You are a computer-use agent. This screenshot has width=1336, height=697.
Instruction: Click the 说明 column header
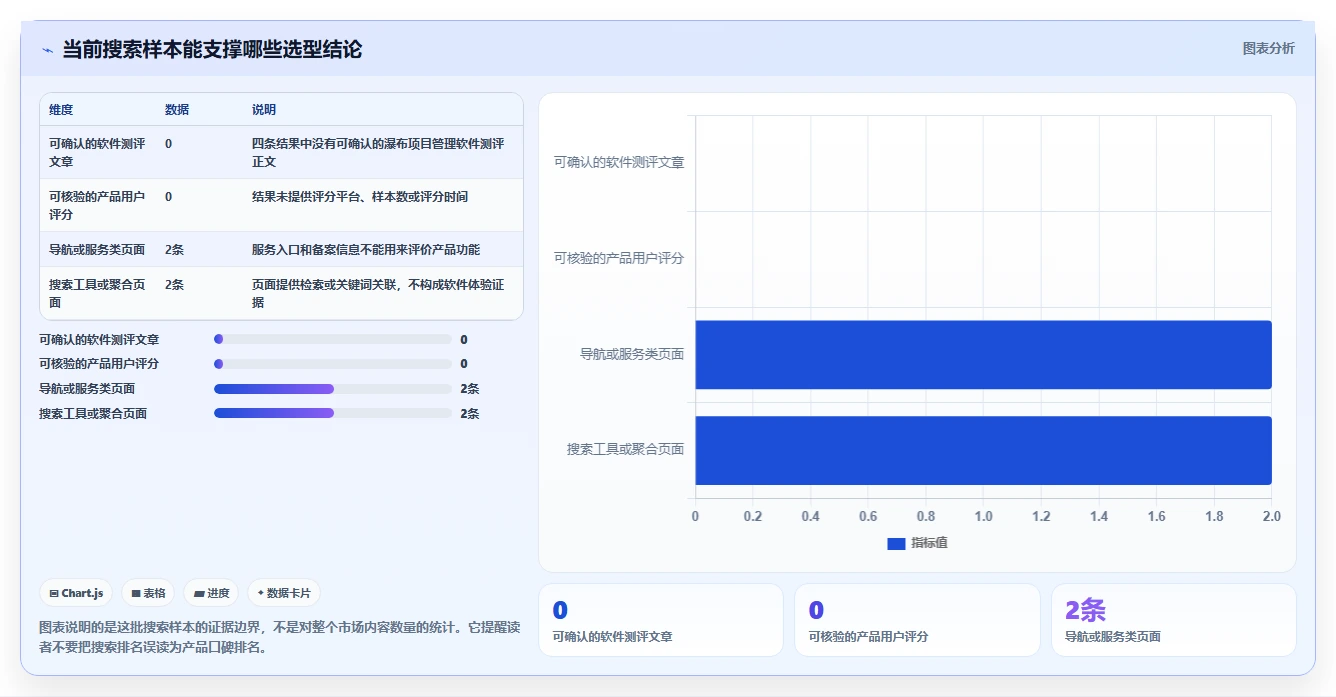click(x=264, y=110)
